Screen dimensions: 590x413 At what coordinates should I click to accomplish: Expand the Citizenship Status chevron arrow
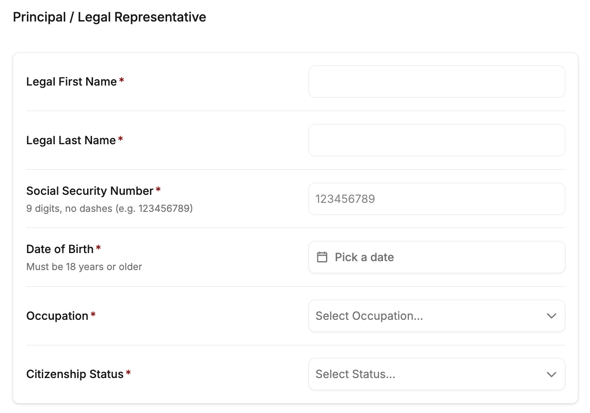click(x=551, y=374)
